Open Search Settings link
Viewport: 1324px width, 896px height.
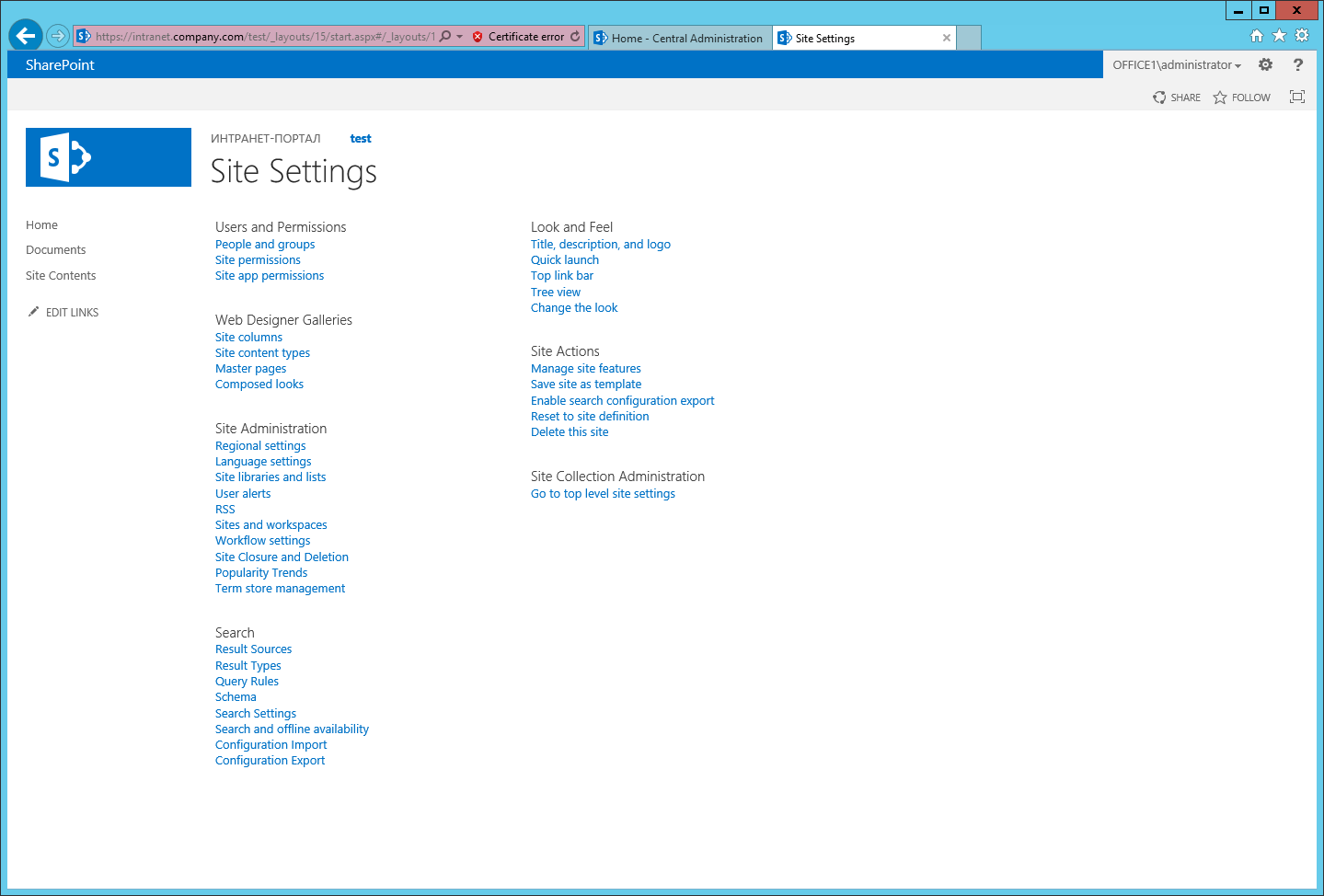click(x=256, y=714)
